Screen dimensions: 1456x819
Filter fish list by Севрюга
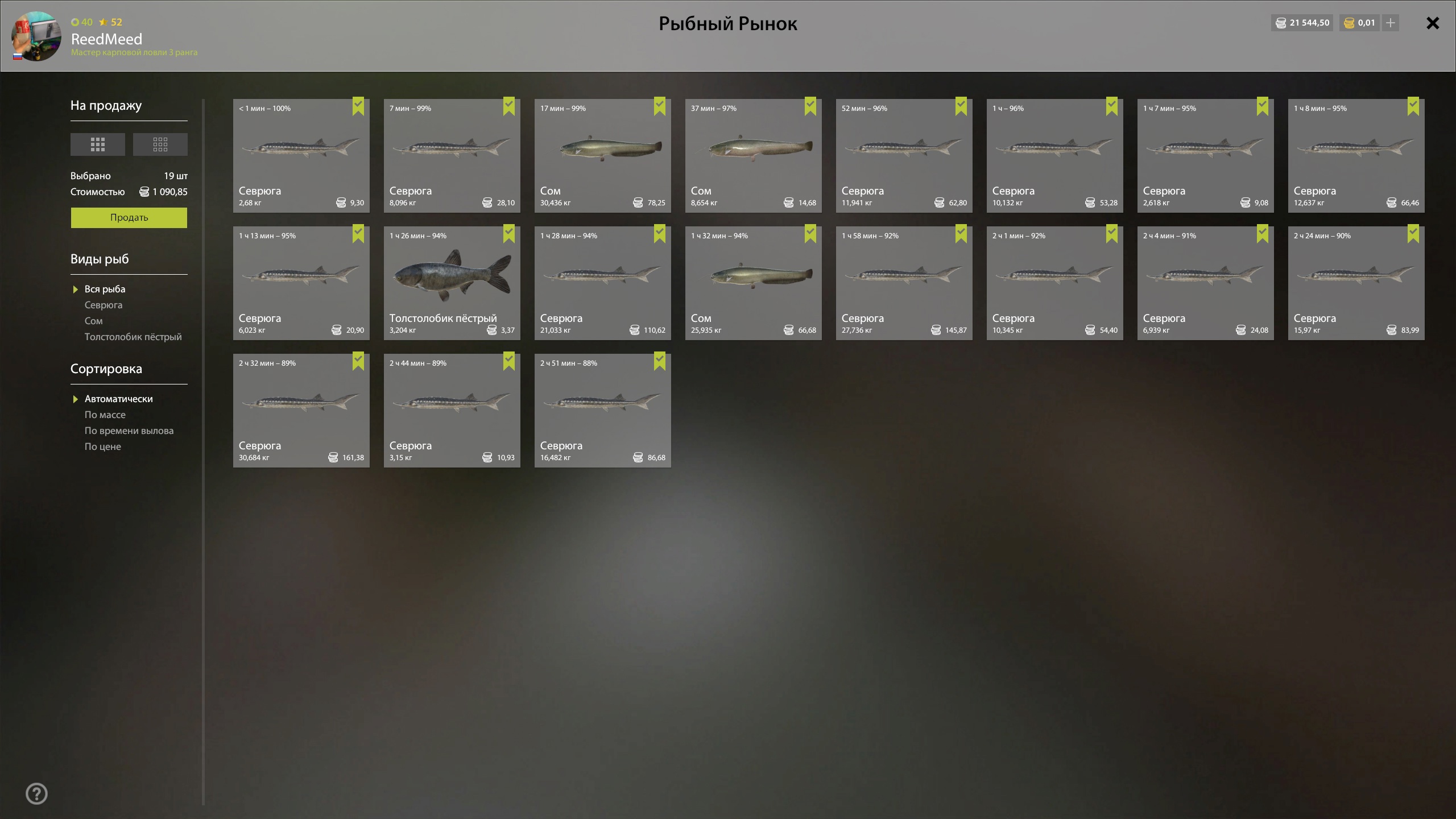coord(104,305)
